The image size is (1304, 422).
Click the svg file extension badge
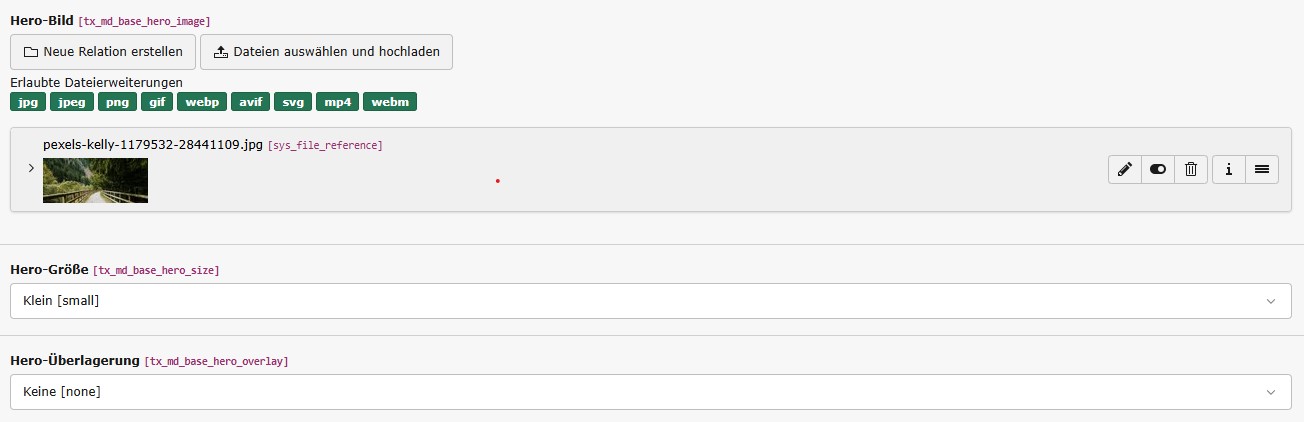tap(293, 102)
